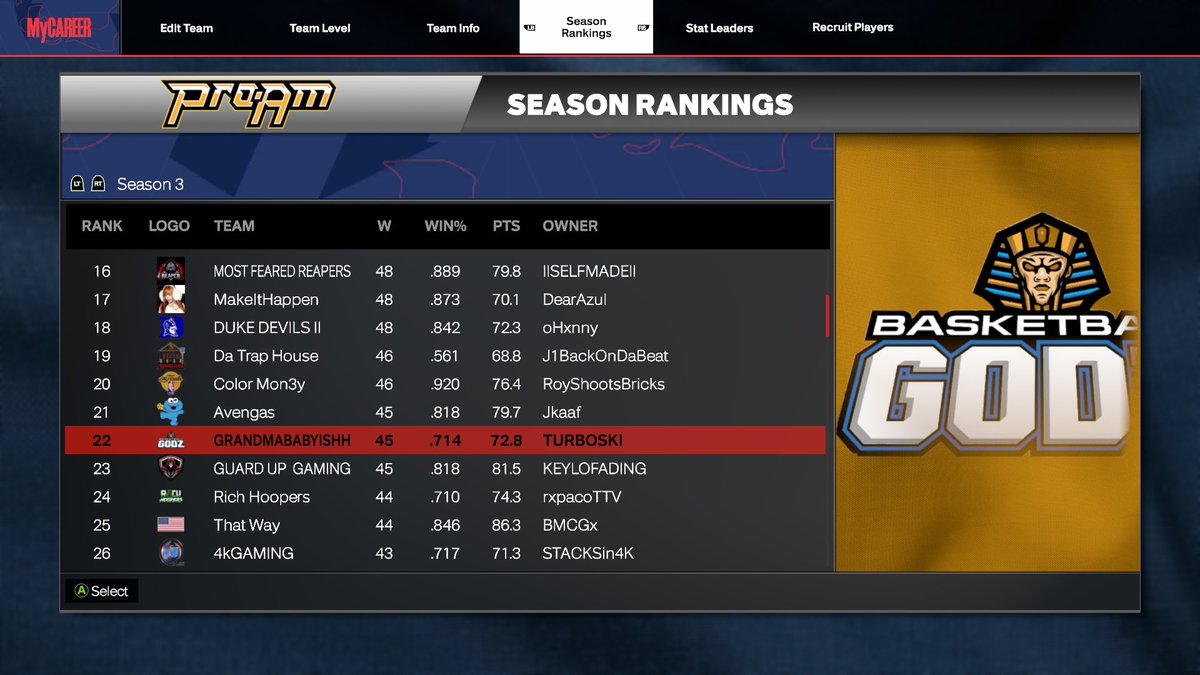Click owner name KEYLOFADING
The height and width of the screenshot is (675, 1200).
594,468
